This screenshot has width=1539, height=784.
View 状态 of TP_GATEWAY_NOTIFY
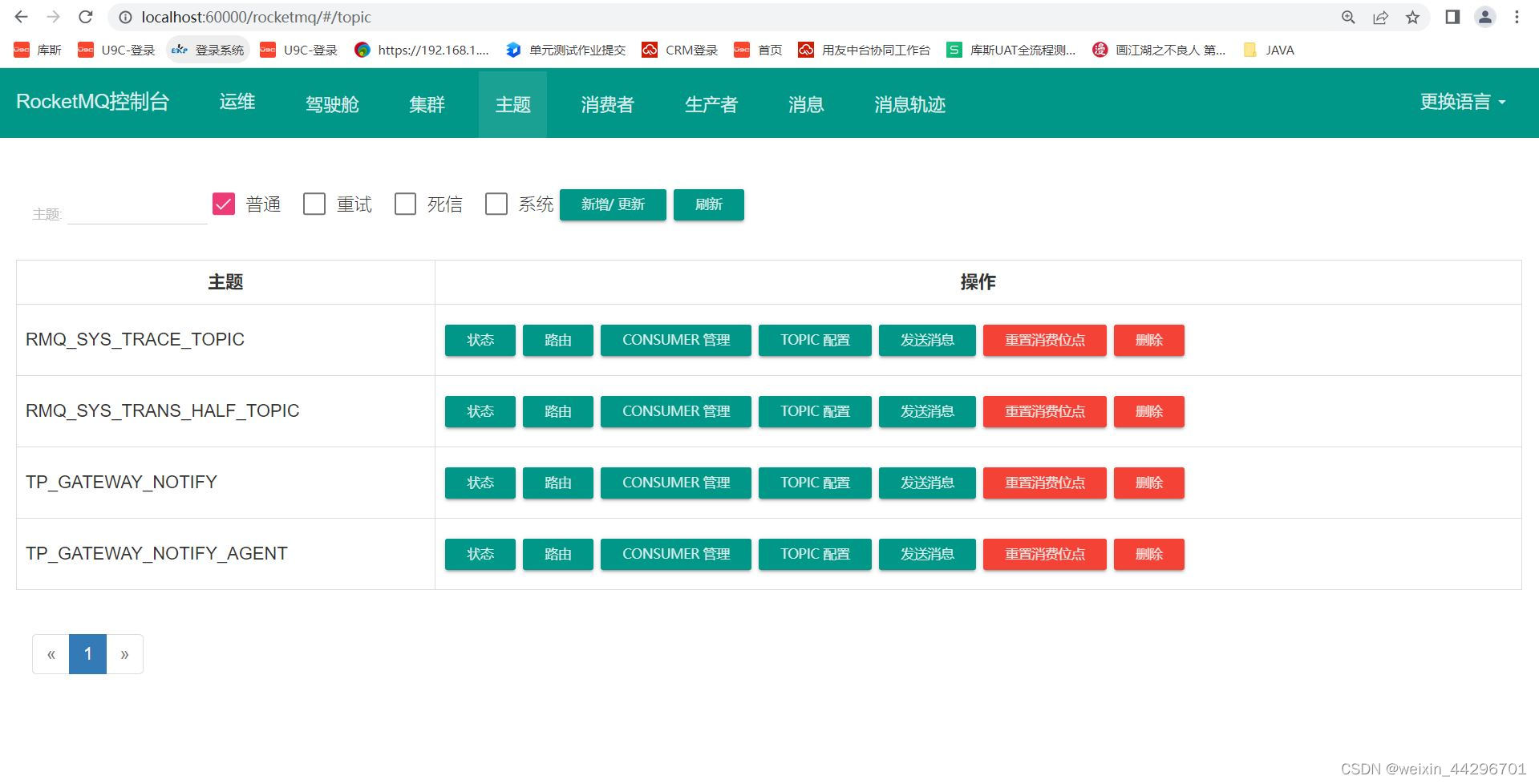pos(480,483)
